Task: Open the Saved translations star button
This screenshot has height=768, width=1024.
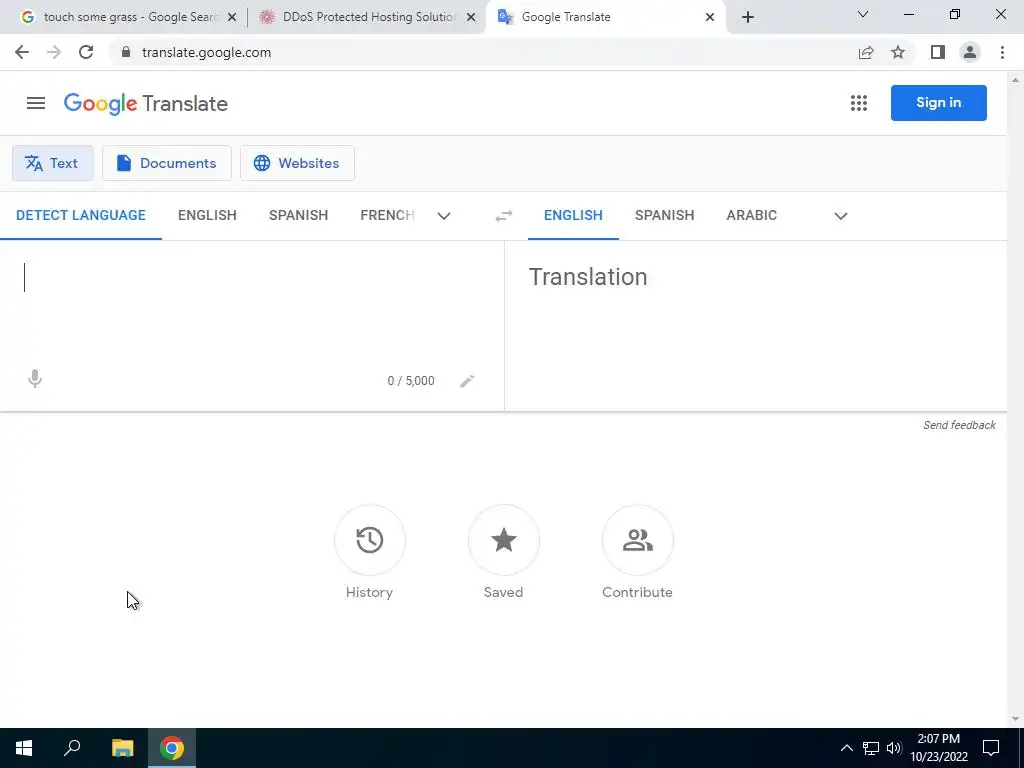Action: tap(504, 540)
